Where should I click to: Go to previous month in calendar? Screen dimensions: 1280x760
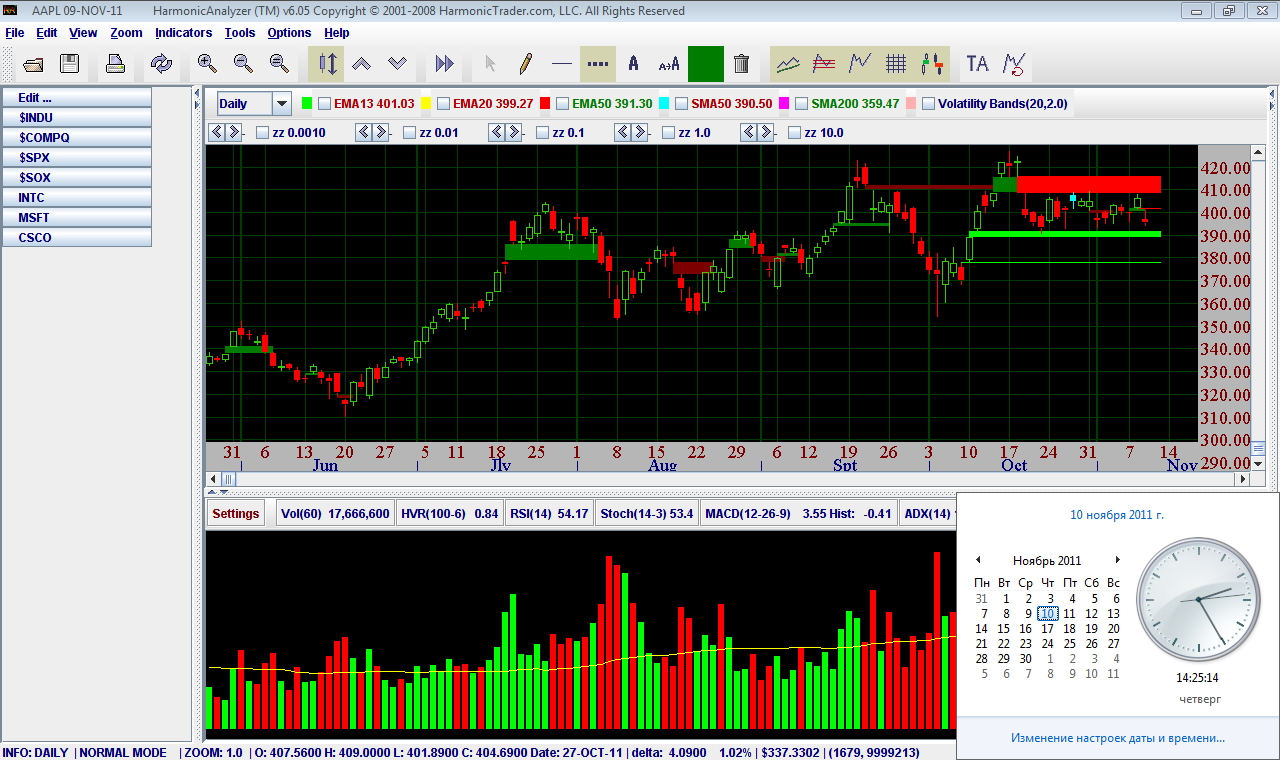(978, 560)
